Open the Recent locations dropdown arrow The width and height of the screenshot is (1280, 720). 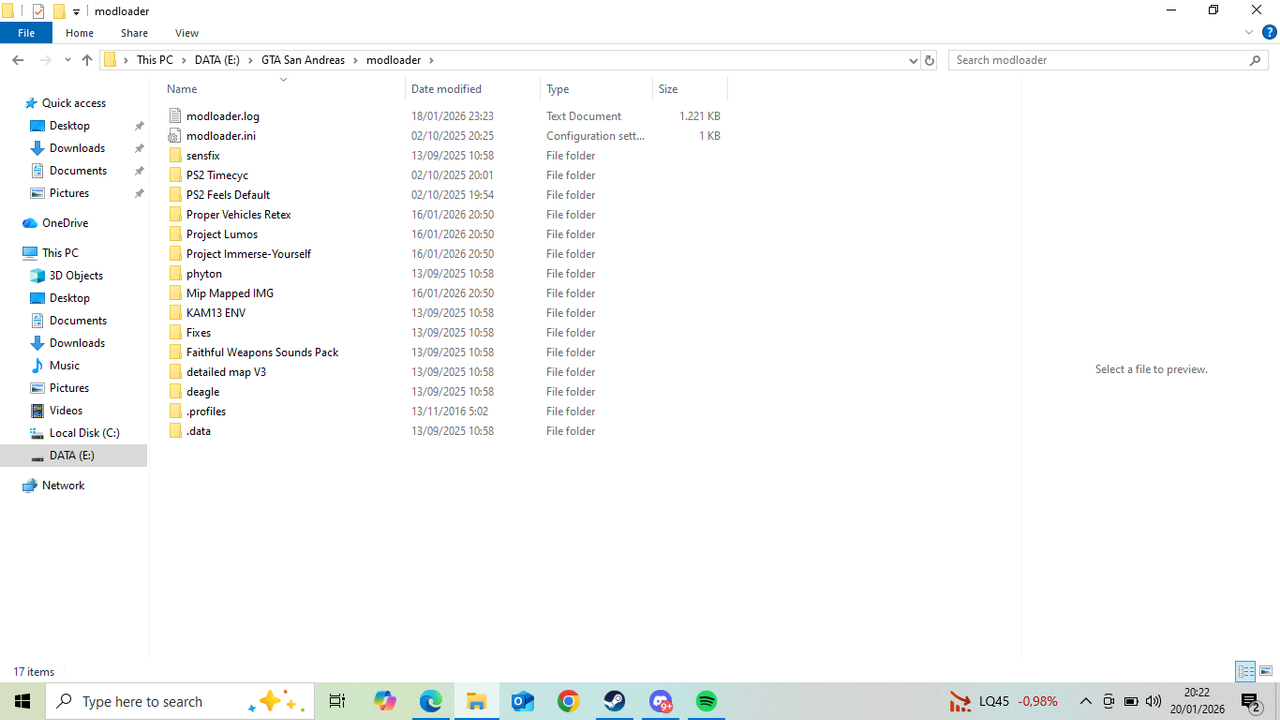[x=67, y=60]
